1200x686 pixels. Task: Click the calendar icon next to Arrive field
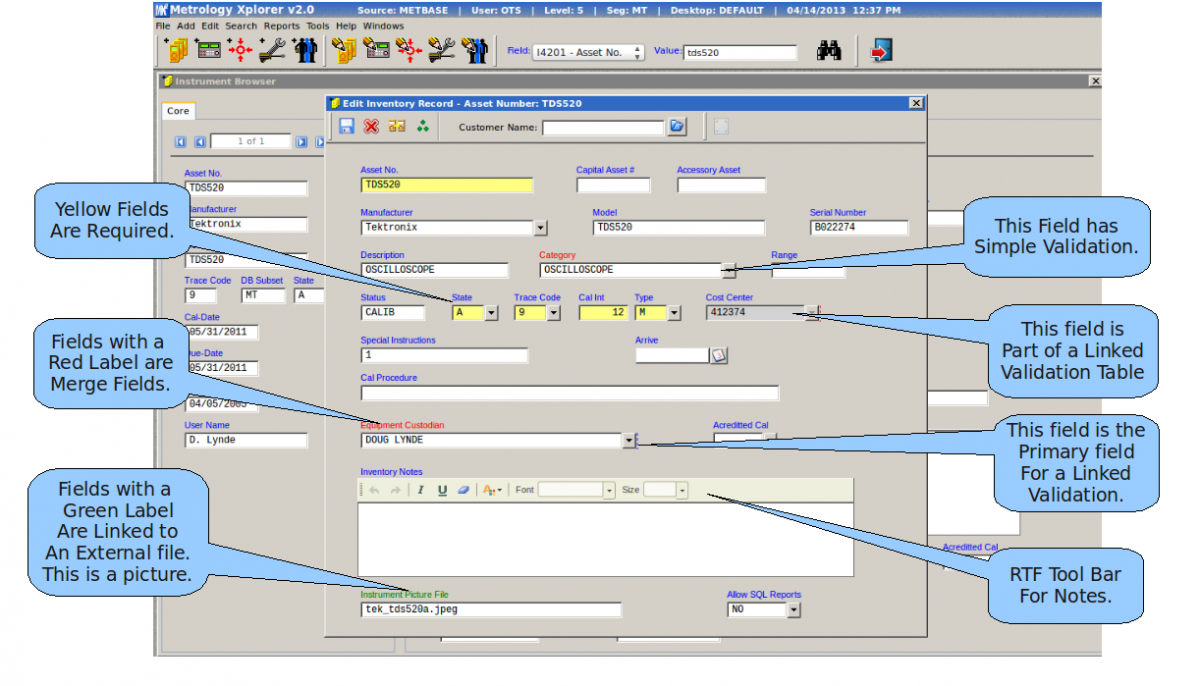[718, 355]
